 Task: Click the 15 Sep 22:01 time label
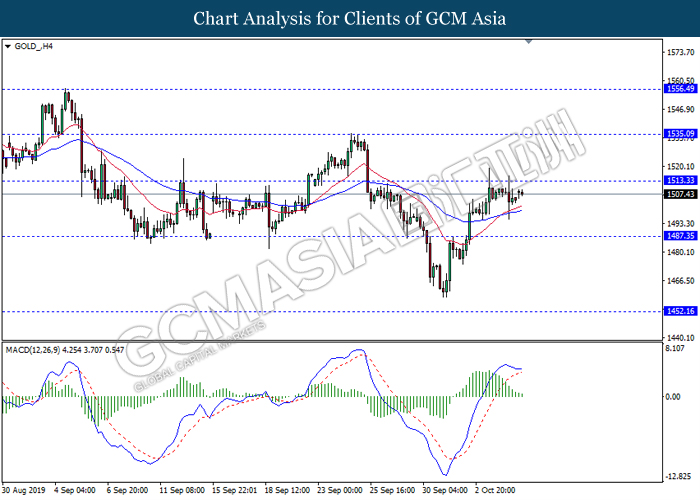[x=234, y=490]
